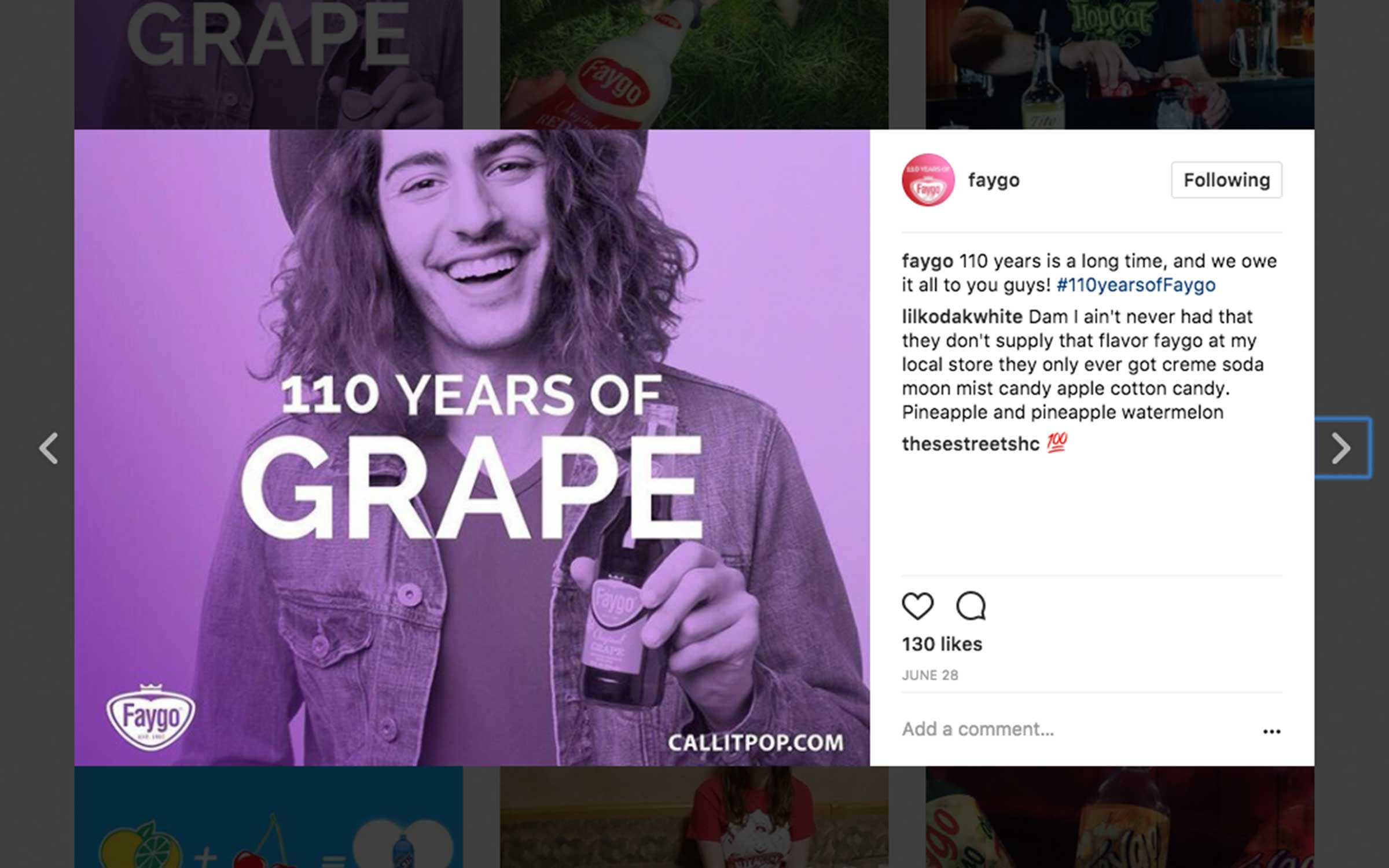Go to the previous post arrow

[49, 448]
